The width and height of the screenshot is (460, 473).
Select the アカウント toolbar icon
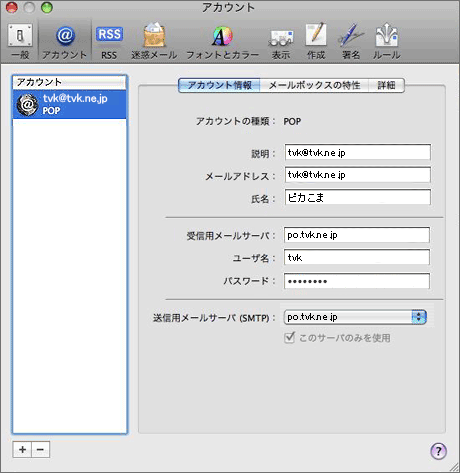coord(65,41)
